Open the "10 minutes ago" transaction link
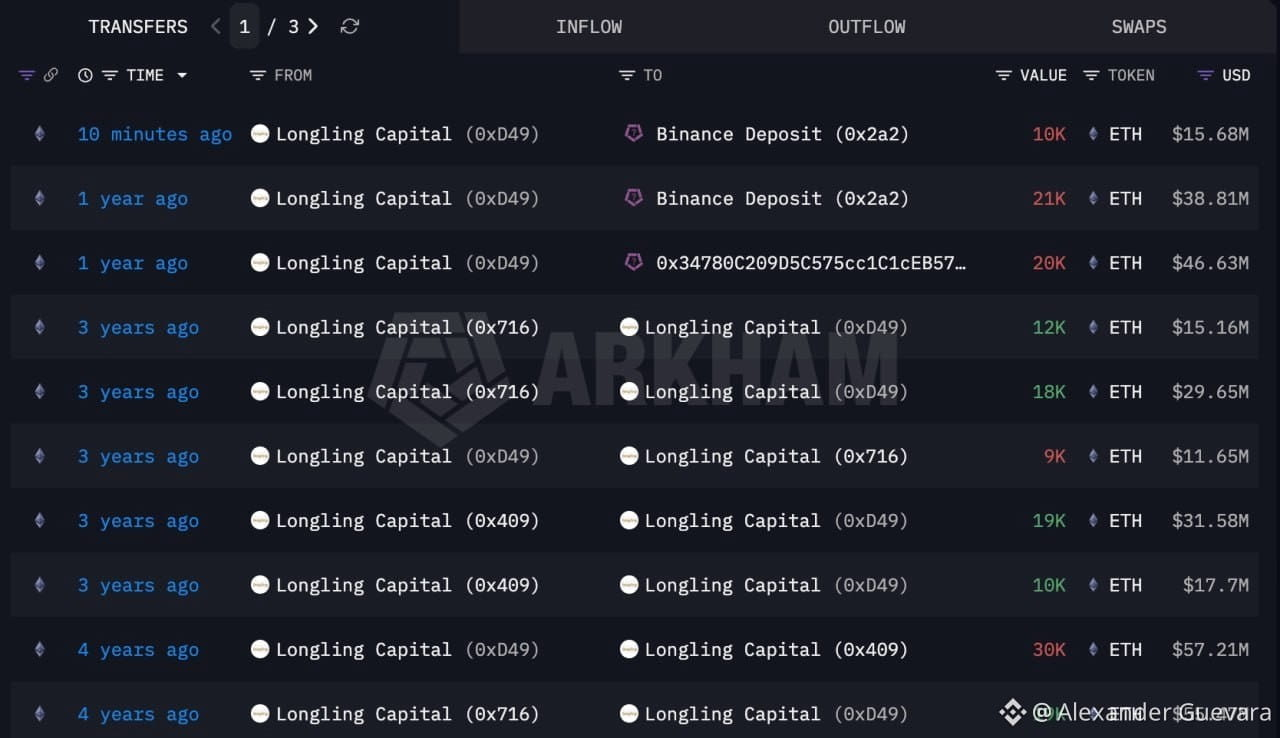The image size is (1280, 738). coord(155,134)
